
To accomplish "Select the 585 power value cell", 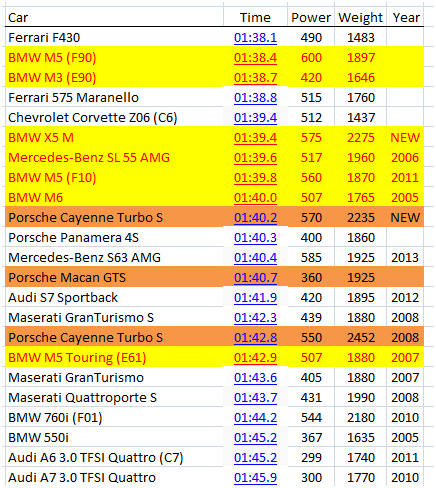I will [311, 257].
